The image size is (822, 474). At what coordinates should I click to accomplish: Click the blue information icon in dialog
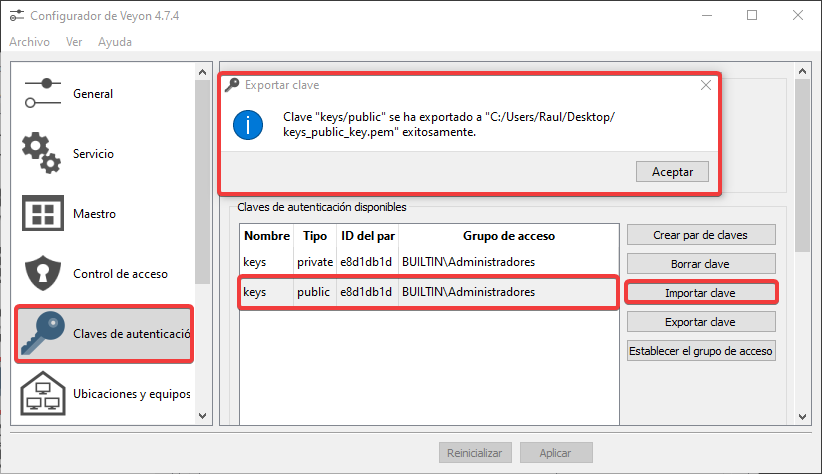(x=247, y=124)
